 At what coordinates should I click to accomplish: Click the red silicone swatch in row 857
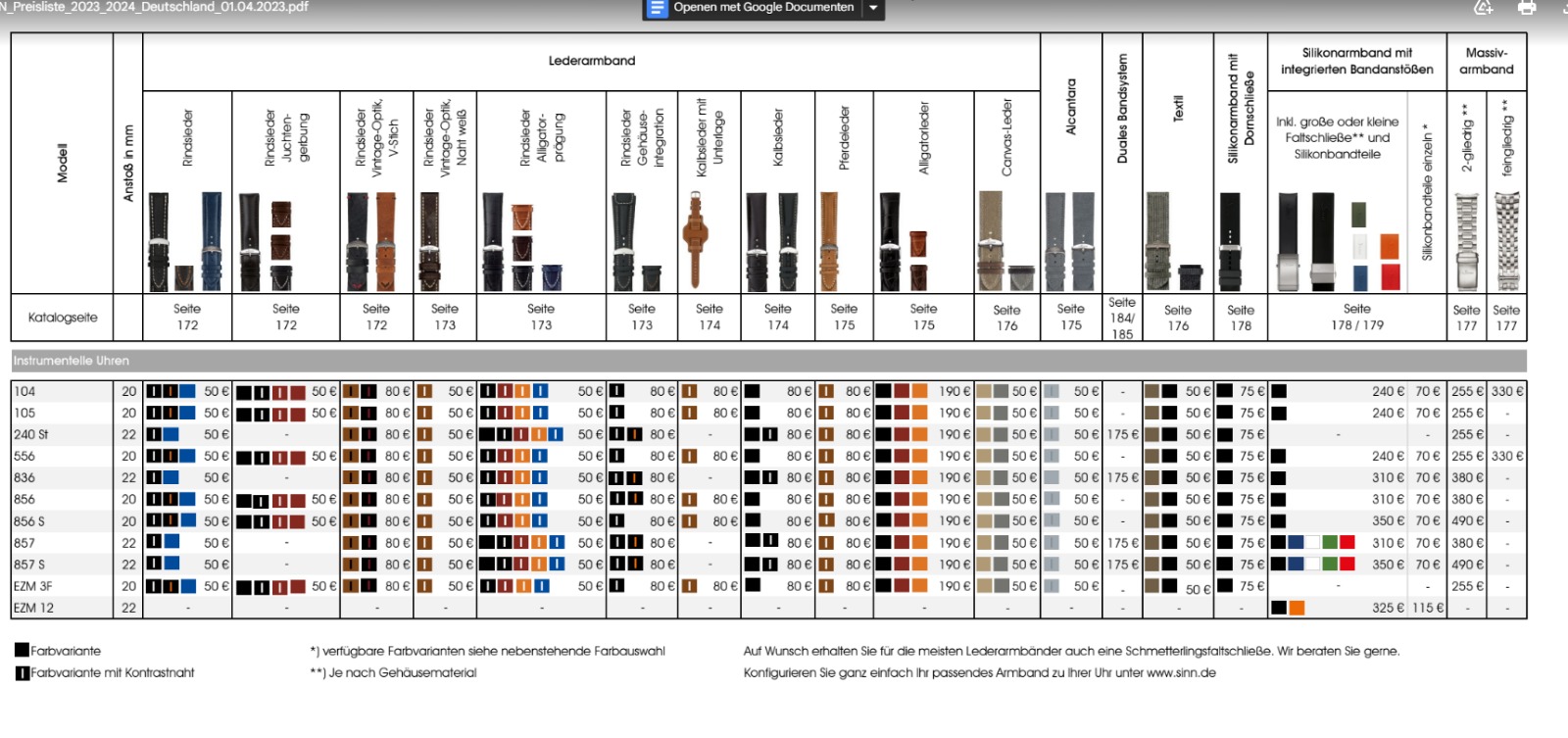click(x=1347, y=542)
